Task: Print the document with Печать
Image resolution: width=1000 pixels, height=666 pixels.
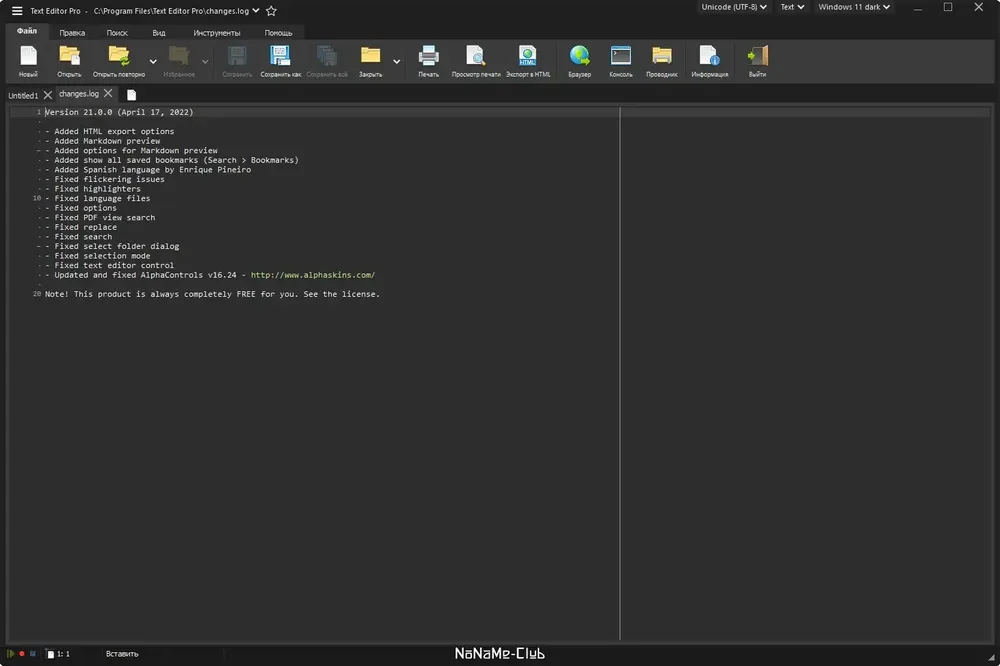Action: (429, 61)
